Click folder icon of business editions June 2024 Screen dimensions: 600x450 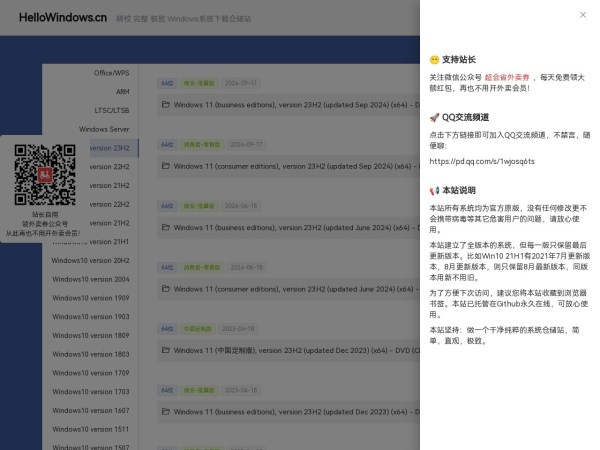tap(165, 227)
